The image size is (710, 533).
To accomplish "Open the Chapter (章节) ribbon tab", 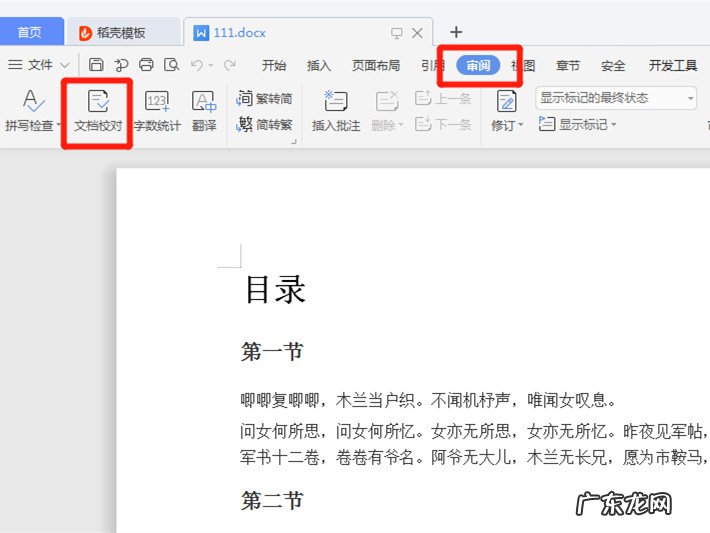I will [x=568, y=66].
